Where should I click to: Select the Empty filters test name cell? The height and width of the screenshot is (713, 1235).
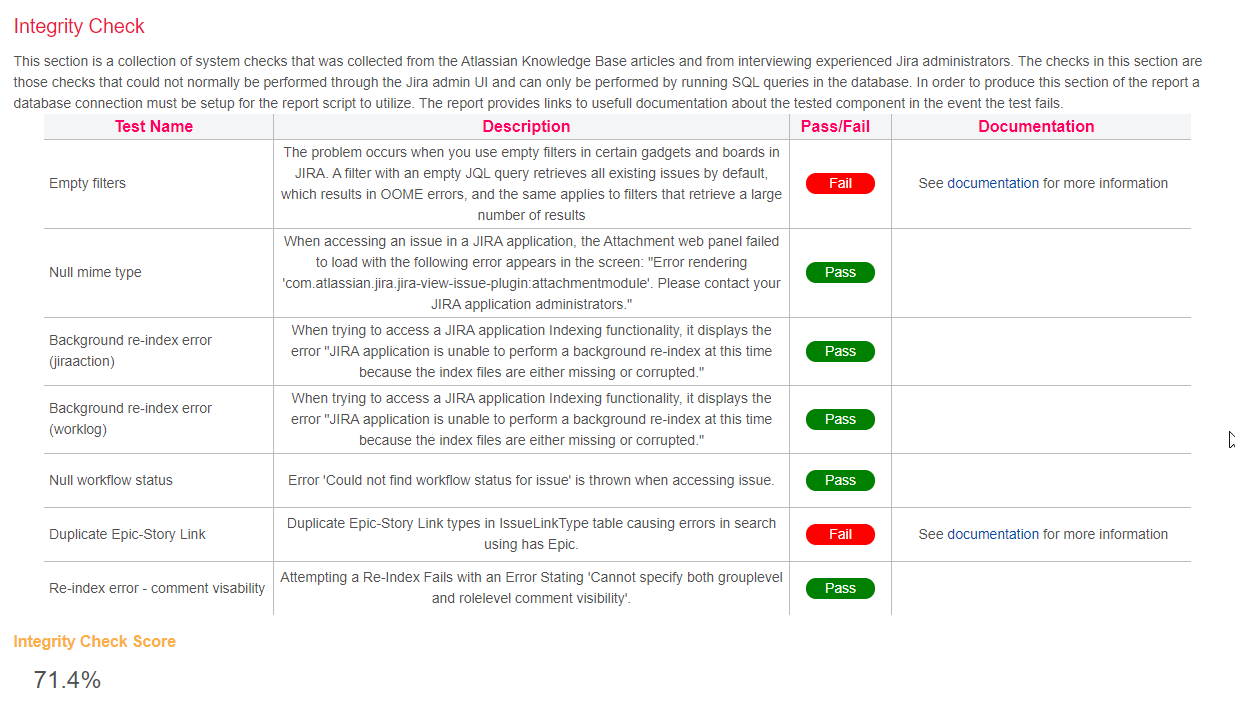pos(87,183)
